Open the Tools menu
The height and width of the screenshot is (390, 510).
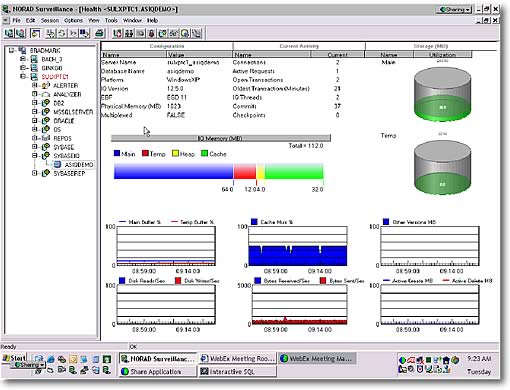(x=111, y=21)
